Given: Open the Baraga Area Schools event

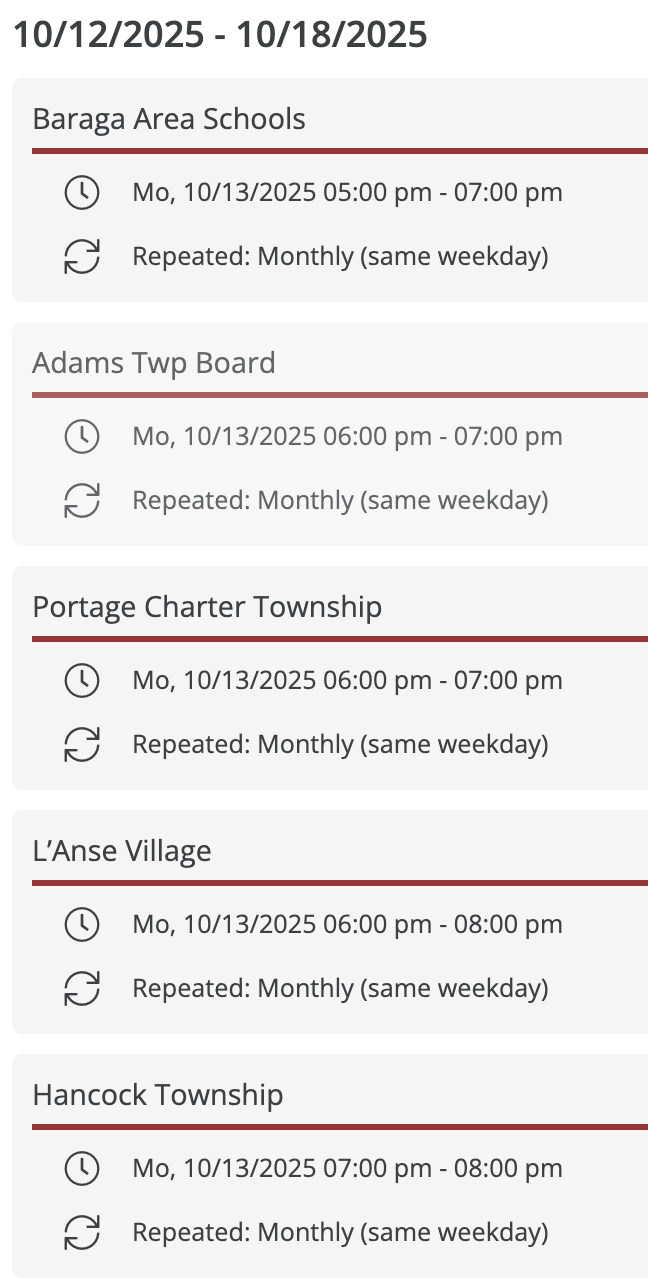Looking at the screenshot, I should click(169, 119).
